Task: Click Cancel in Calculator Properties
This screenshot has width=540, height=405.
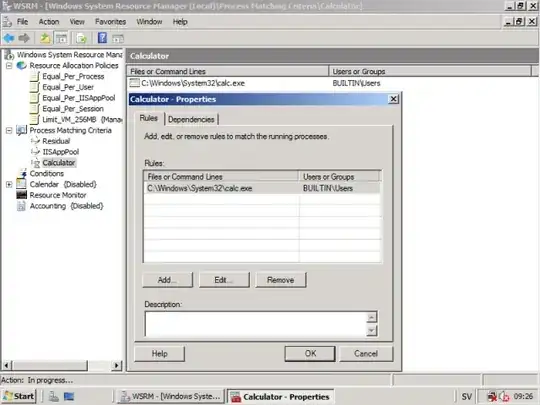Action: [x=366, y=354]
